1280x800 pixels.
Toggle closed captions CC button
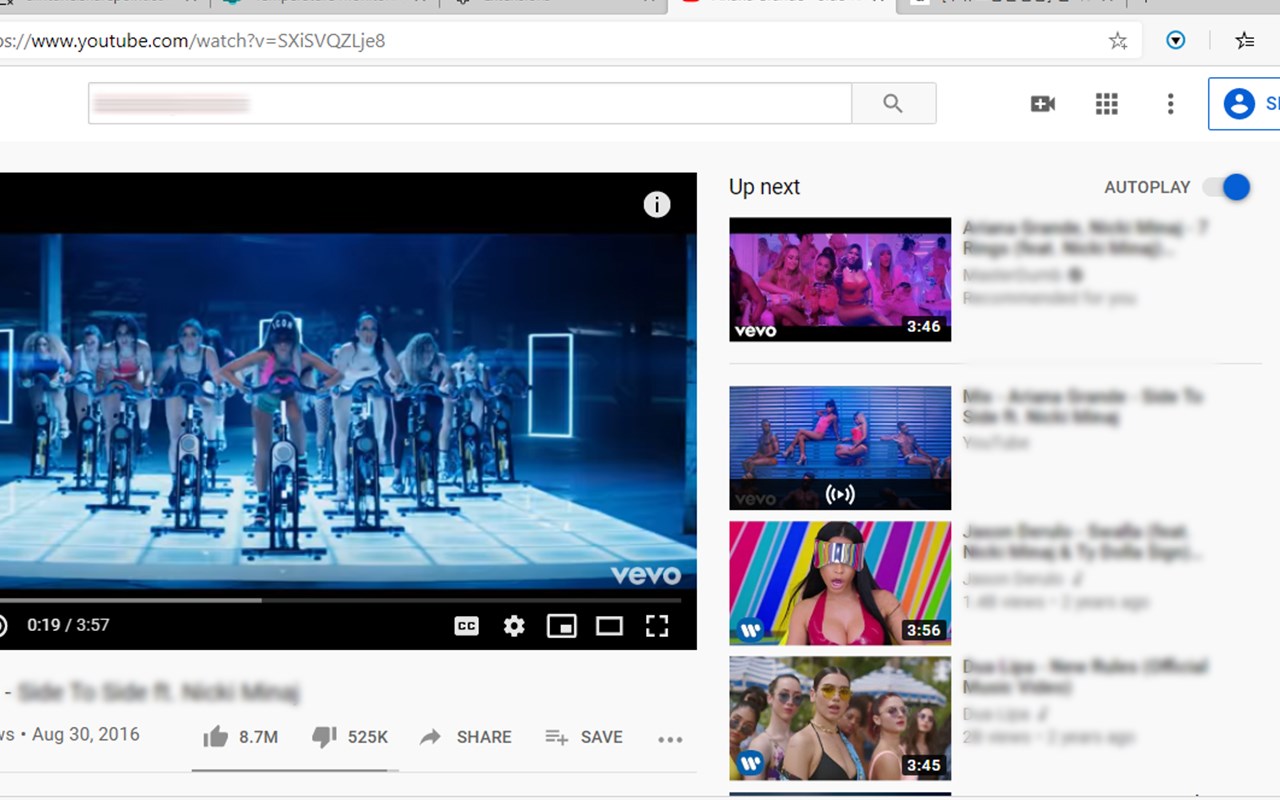[467, 626]
